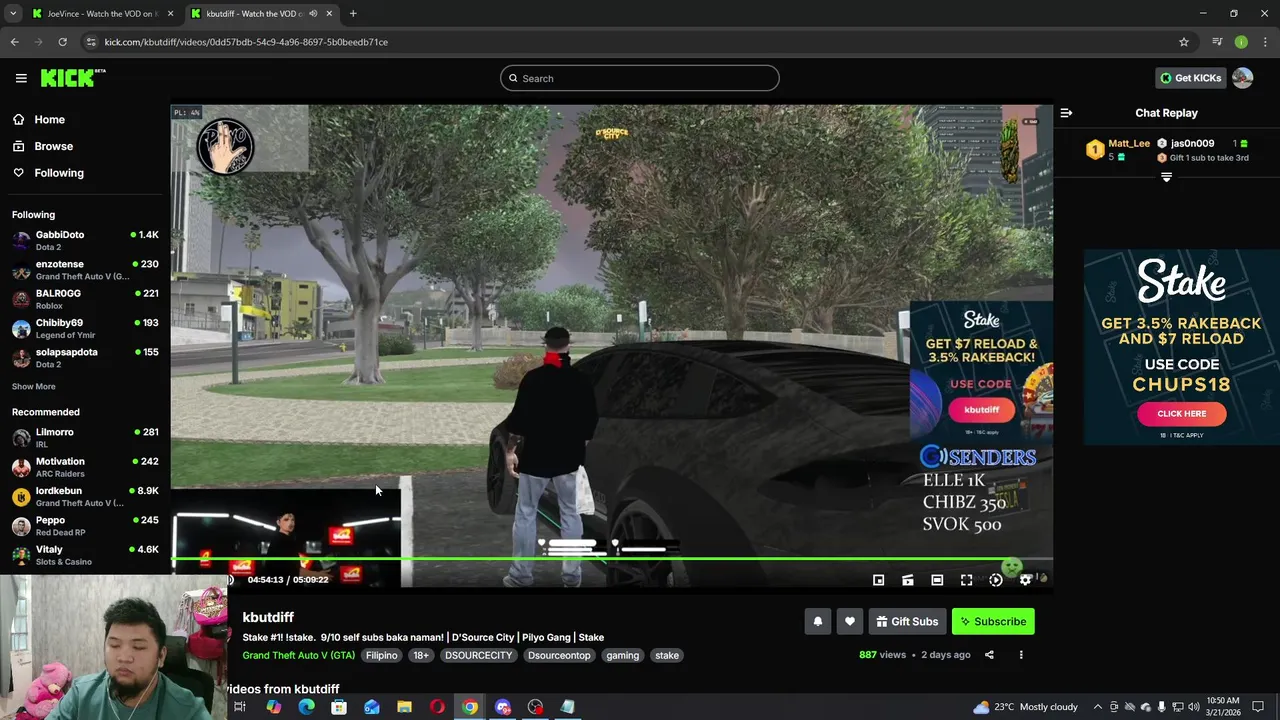The width and height of the screenshot is (1280, 720).
Task: Select the stake tag
Action: [x=667, y=655]
